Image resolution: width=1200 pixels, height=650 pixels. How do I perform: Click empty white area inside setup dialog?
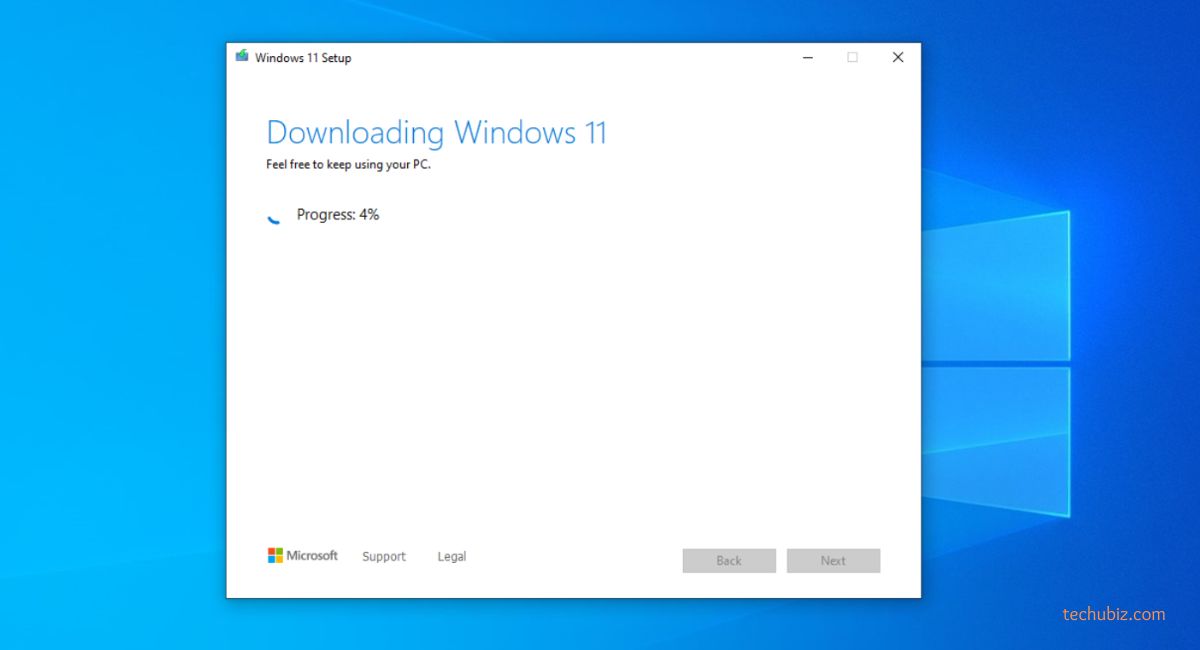pyautogui.click(x=570, y=380)
